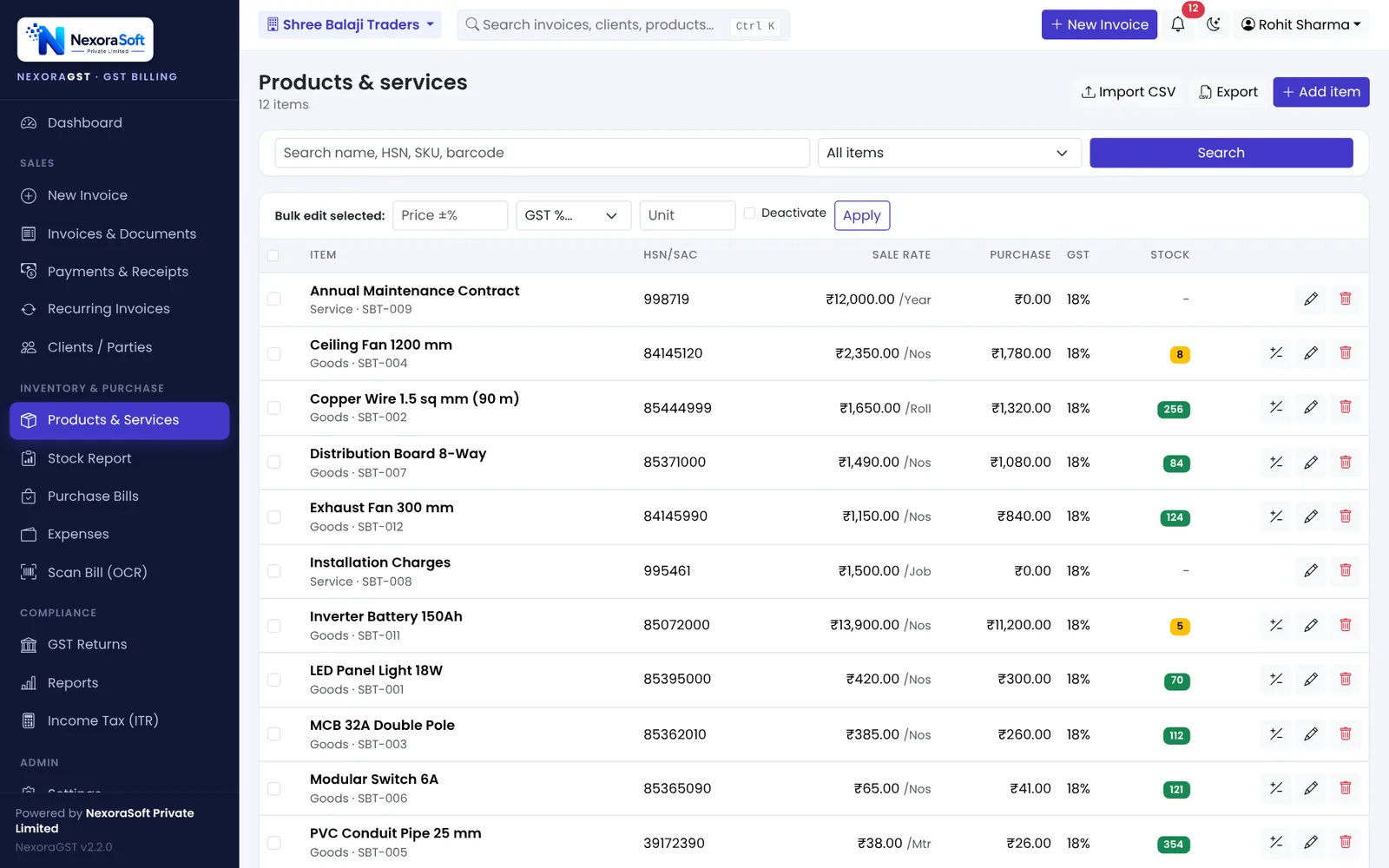The image size is (1389, 868).
Task: Export the products list
Action: click(x=1228, y=92)
